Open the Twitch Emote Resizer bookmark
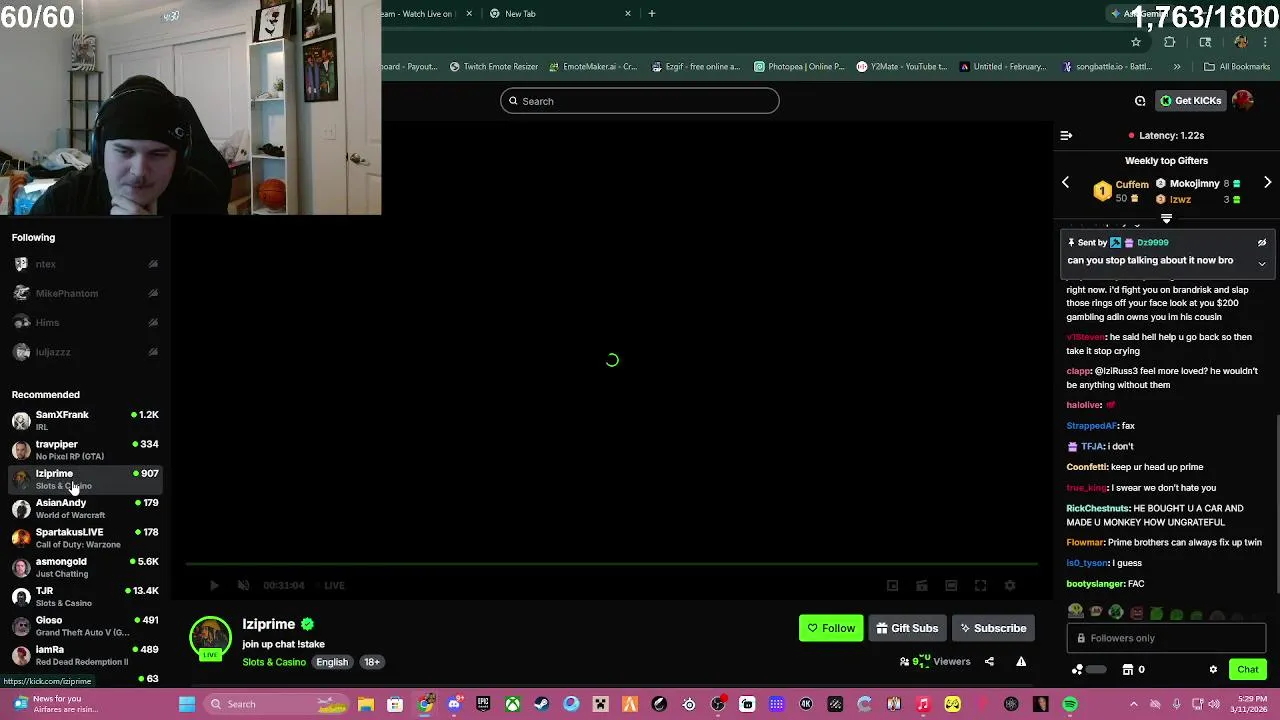 click(x=494, y=67)
